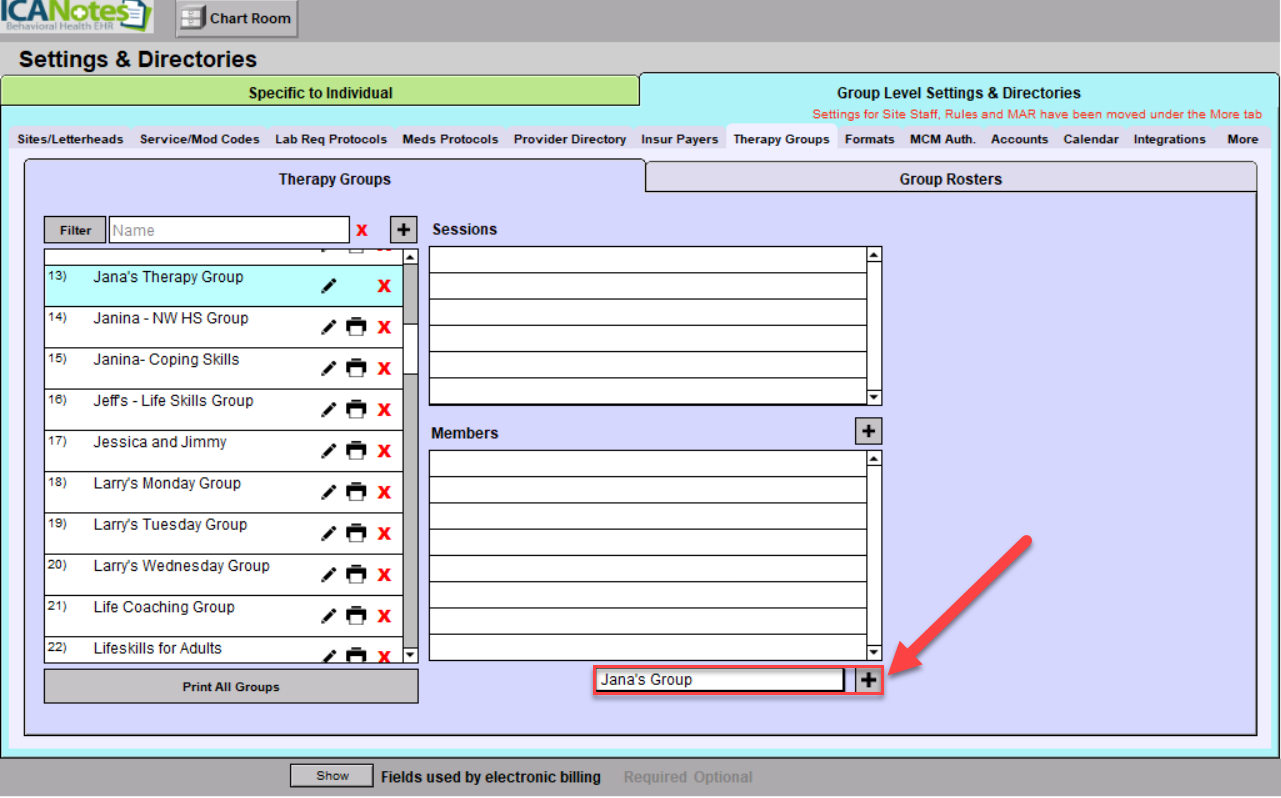Print the Janina - NW HS Group
The height and width of the screenshot is (798, 1281).
(356, 327)
